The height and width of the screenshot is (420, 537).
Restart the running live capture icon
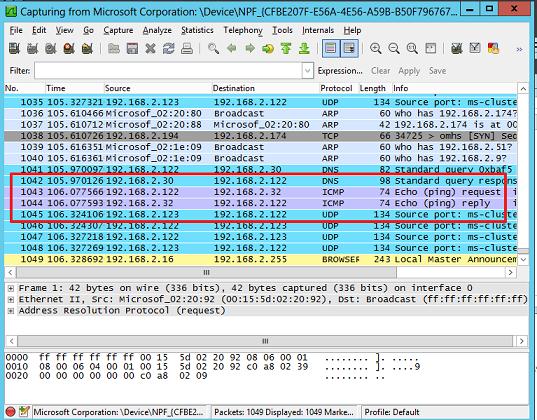point(87,49)
